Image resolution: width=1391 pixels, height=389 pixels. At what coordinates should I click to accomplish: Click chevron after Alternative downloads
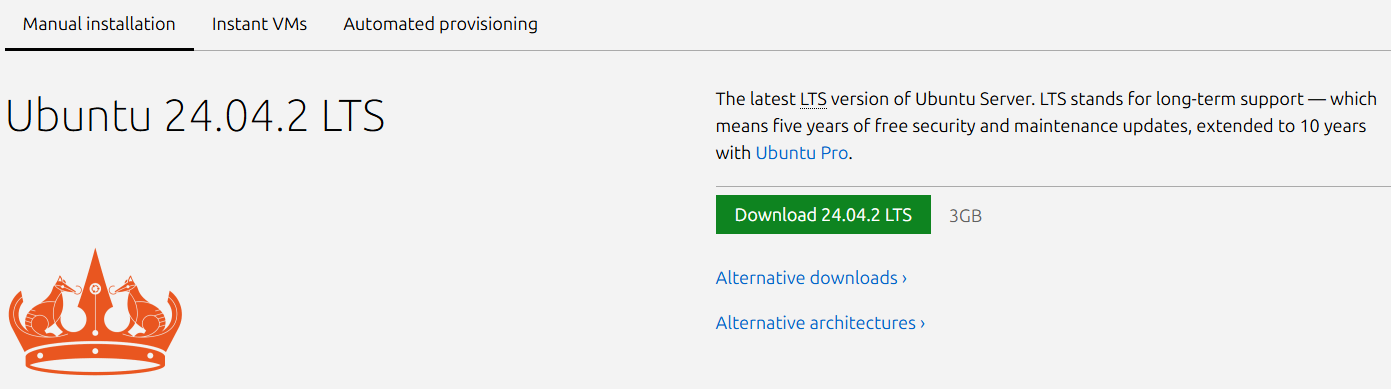(x=904, y=278)
